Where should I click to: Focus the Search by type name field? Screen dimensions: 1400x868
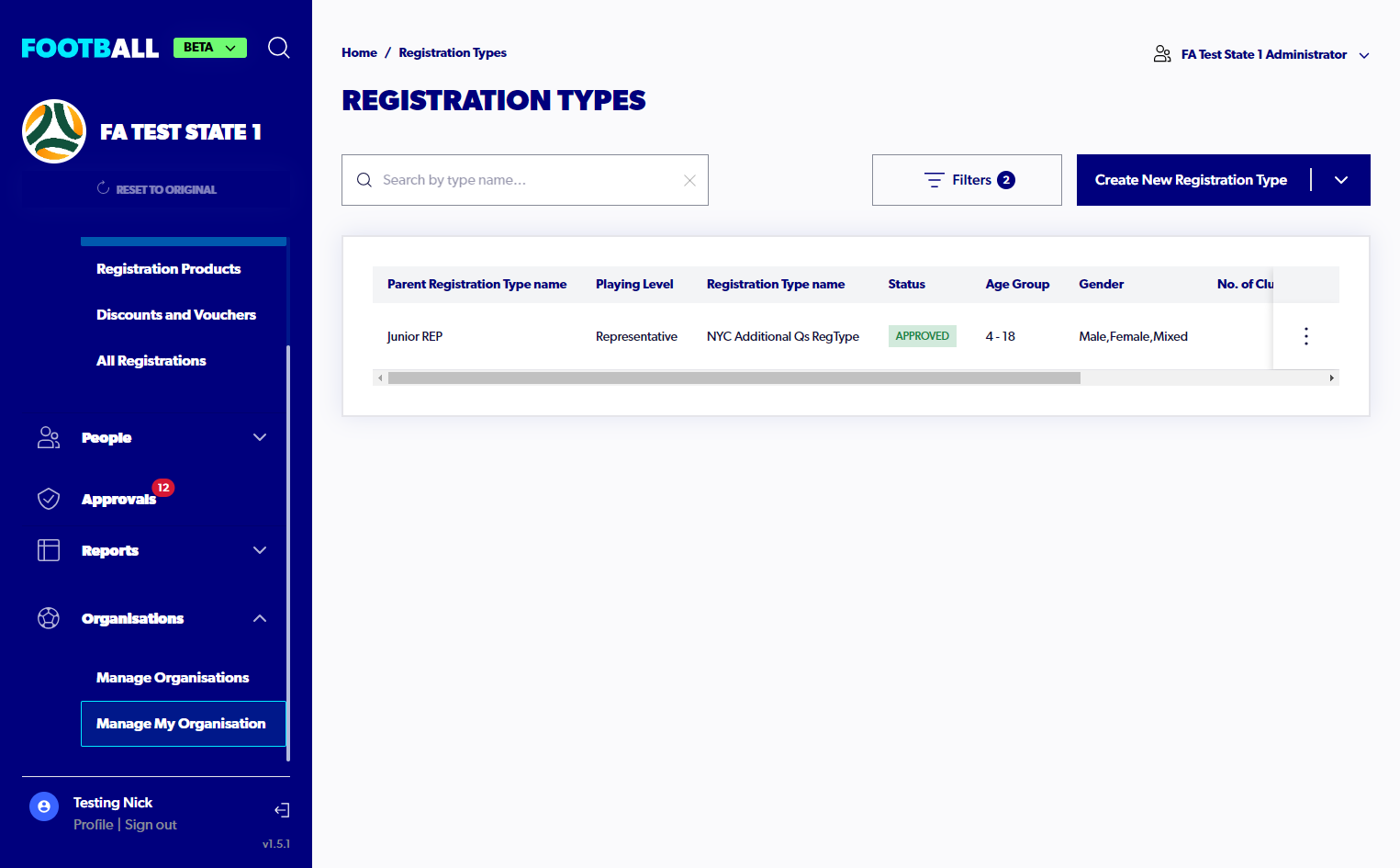click(525, 180)
